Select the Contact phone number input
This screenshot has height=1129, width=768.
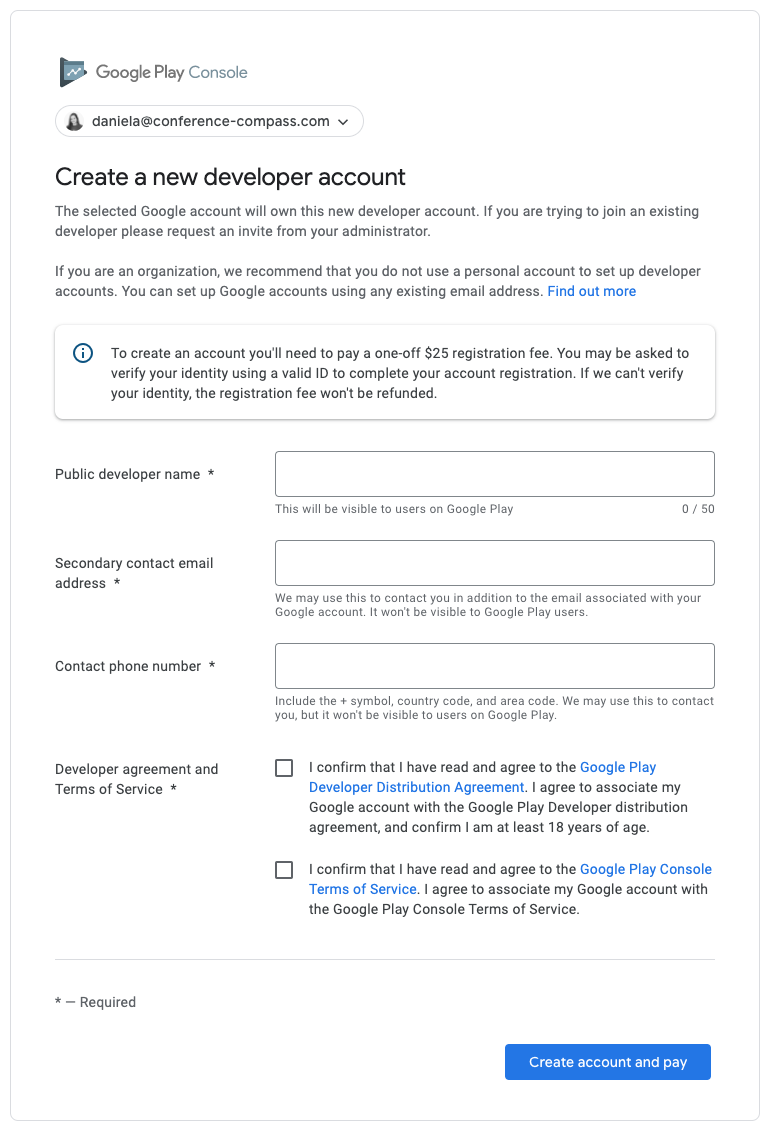(494, 666)
